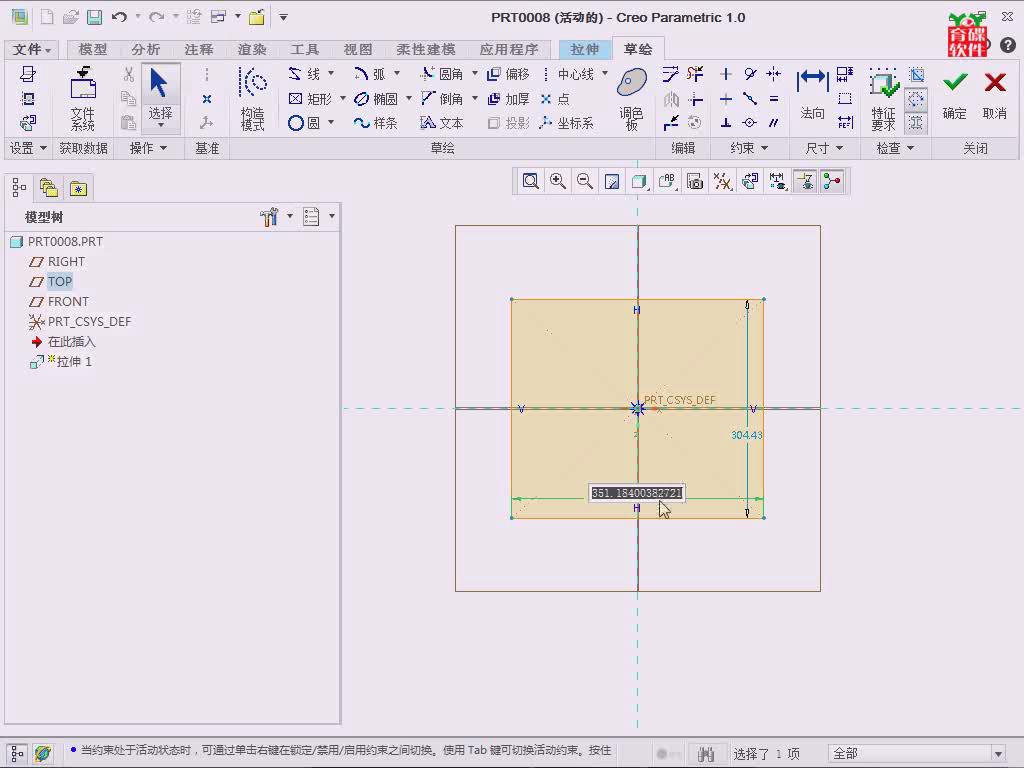Open the Render ribbon tab
The width and height of the screenshot is (1024, 768).
point(252,49)
